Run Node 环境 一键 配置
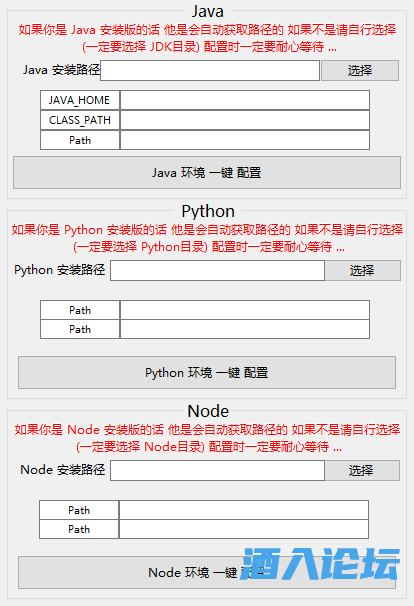Image resolution: width=414 pixels, height=606 pixels. [207, 572]
